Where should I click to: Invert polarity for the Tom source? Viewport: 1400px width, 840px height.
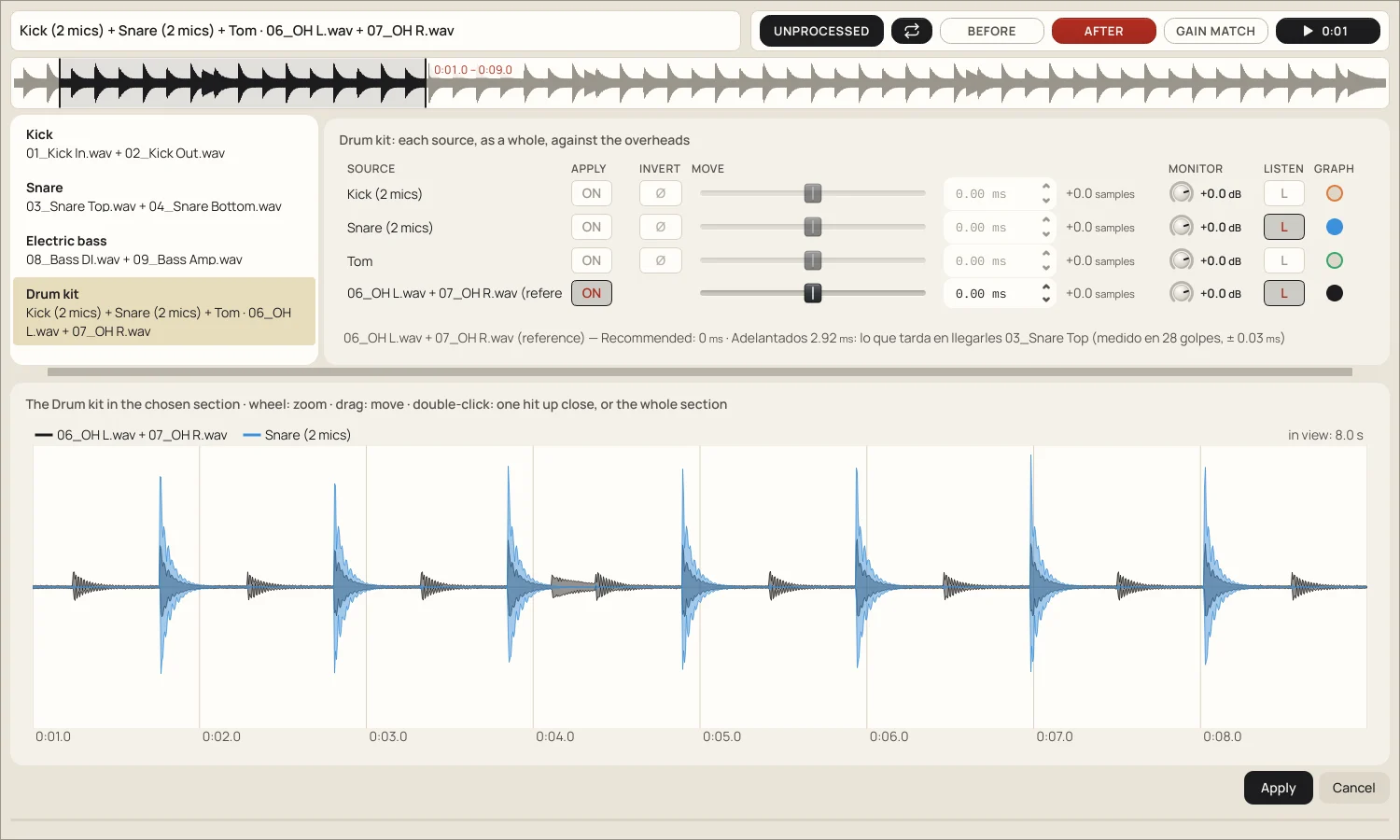pyautogui.click(x=661, y=260)
